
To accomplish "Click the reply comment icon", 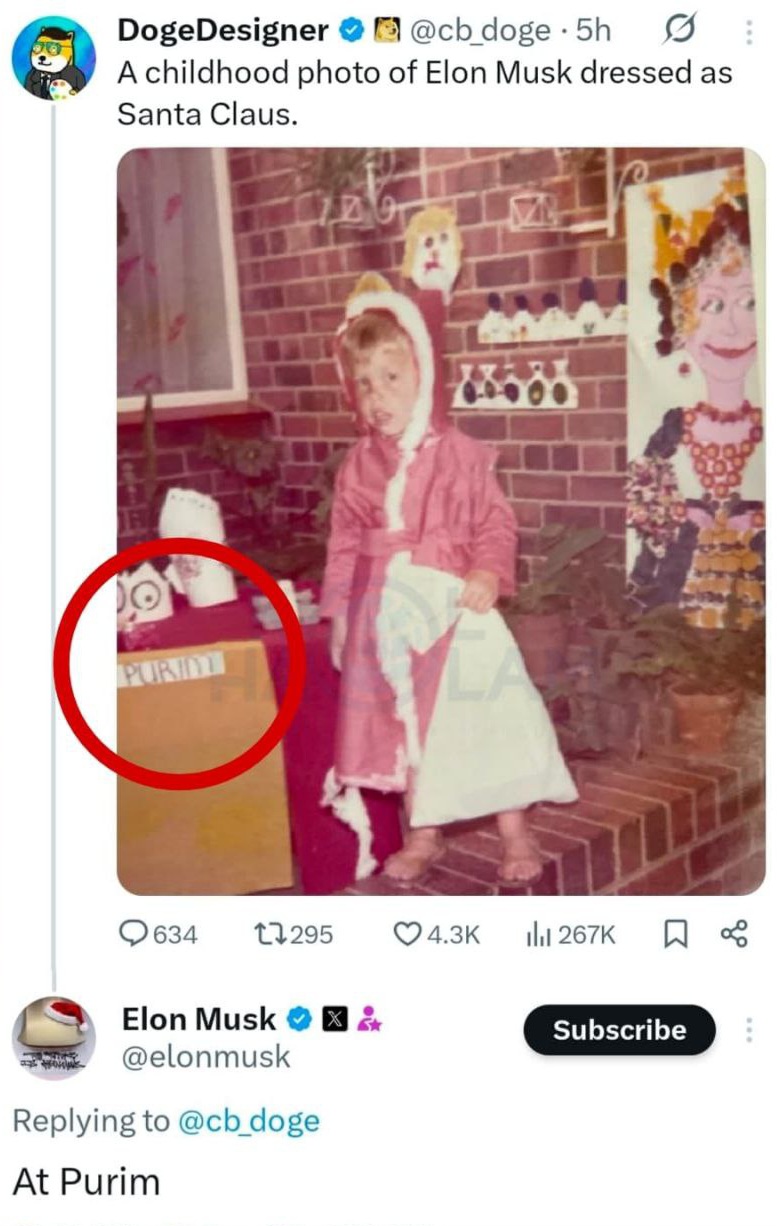I will tap(135, 934).
